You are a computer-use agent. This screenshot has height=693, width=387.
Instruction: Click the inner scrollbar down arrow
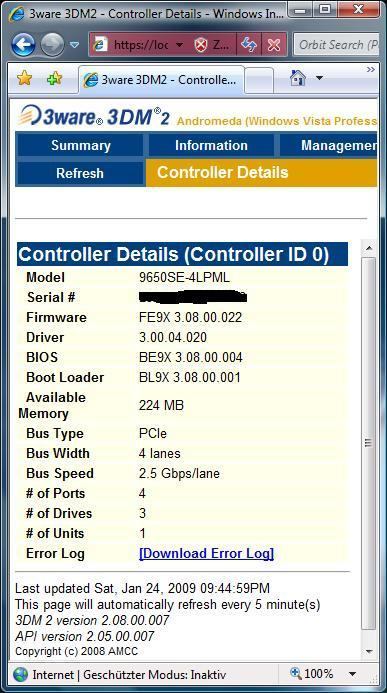click(x=368, y=652)
